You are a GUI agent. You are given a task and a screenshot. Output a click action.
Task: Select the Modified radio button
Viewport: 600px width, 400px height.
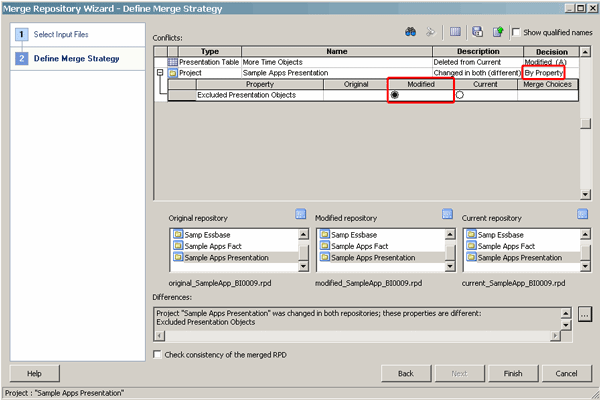(x=395, y=95)
